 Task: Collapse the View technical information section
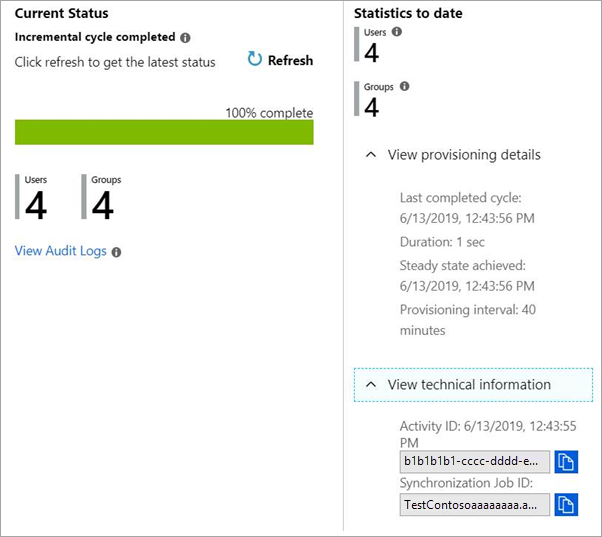click(371, 384)
